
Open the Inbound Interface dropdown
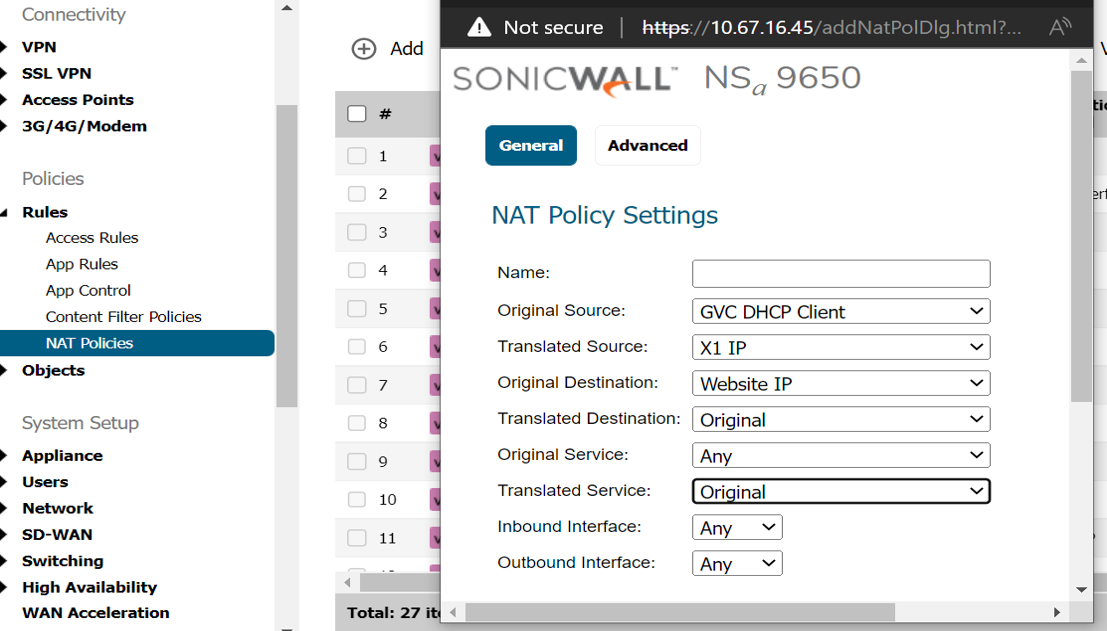(x=737, y=528)
